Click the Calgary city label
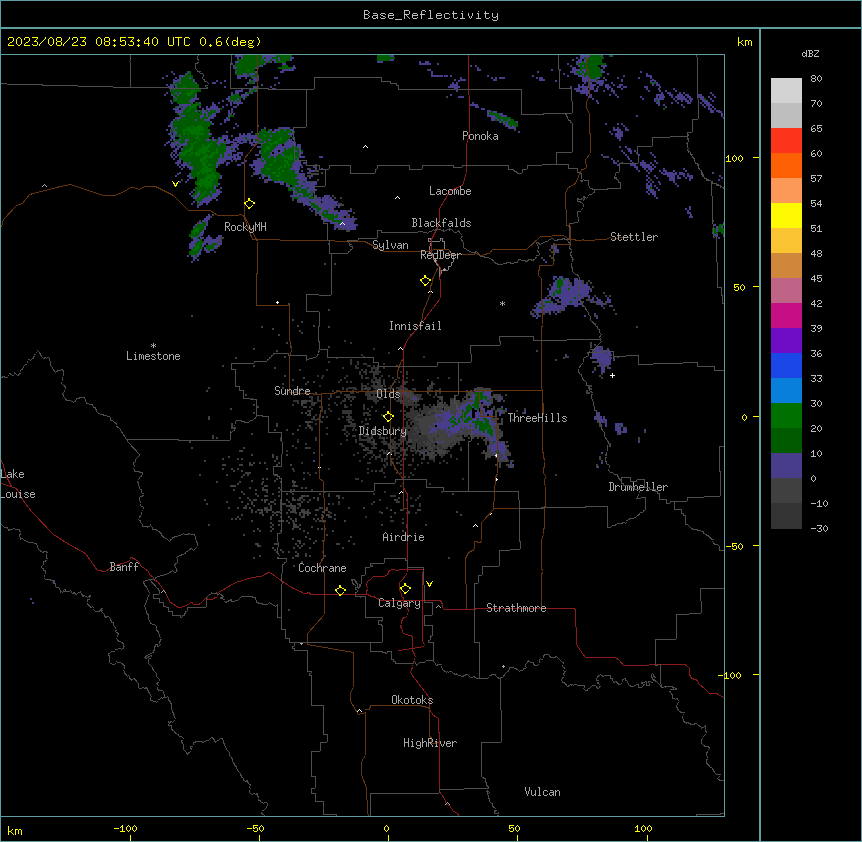The height and width of the screenshot is (842, 862). 399,603
